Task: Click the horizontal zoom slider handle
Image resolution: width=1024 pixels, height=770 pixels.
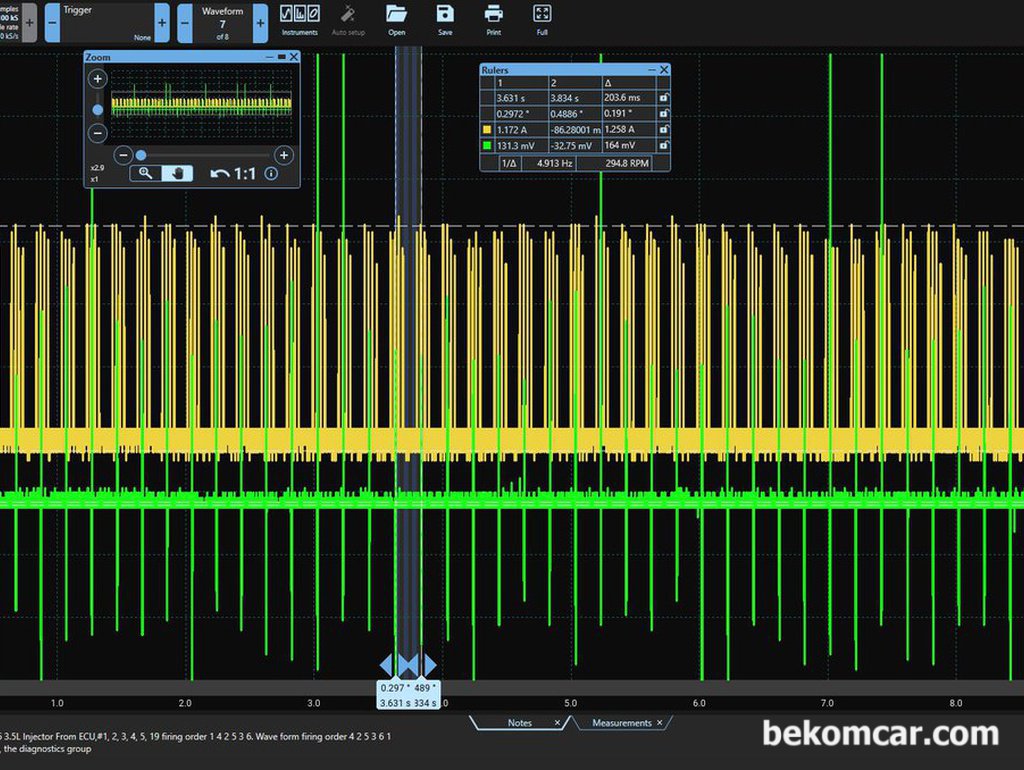Action: pyautogui.click(x=140, y=155)
